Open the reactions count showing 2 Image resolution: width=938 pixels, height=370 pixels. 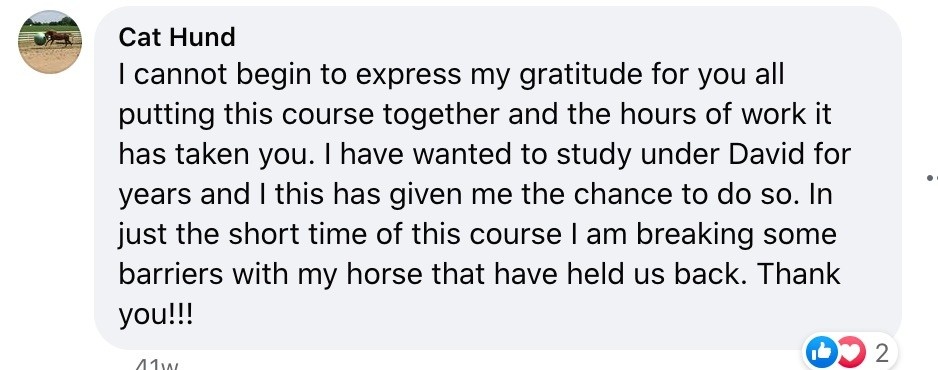point(882,354)
